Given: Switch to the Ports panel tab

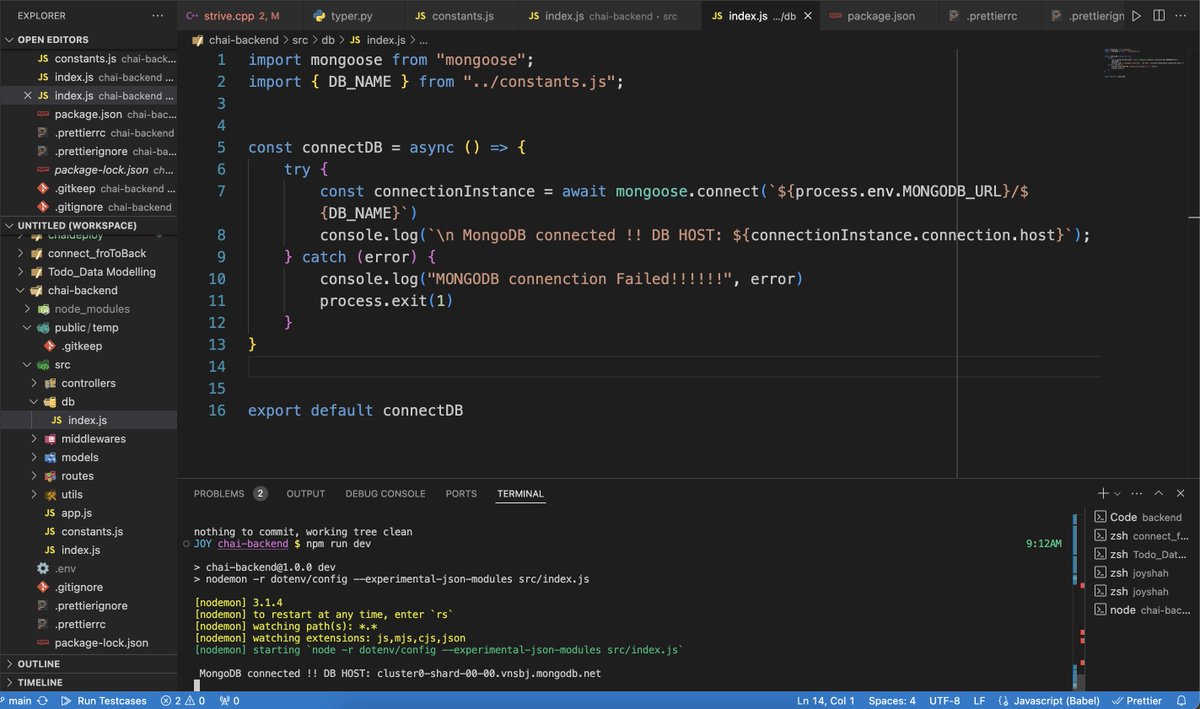Looking at the screenshot, I should coord(461,494).
